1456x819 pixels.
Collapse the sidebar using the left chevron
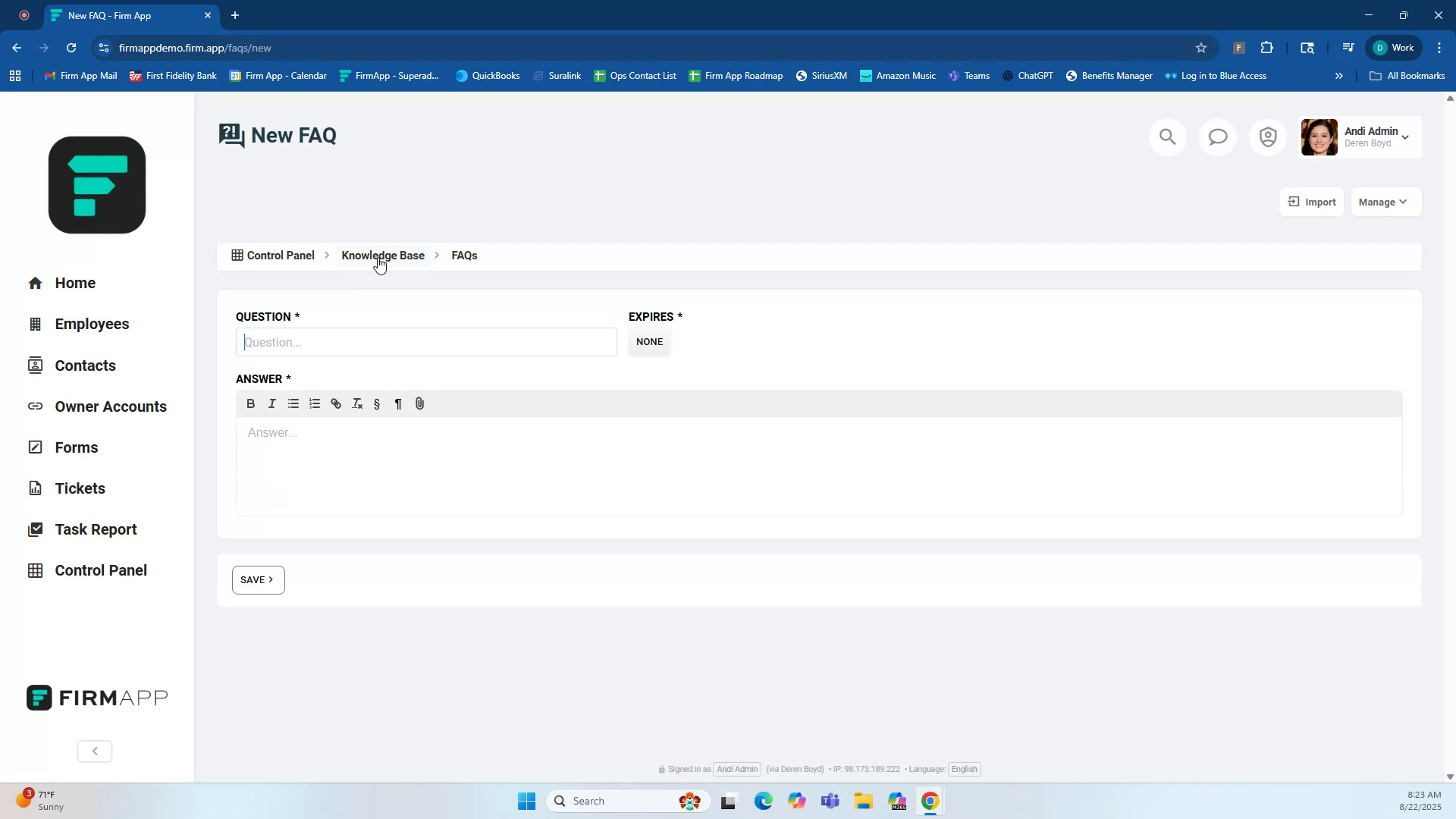[94, 751]
